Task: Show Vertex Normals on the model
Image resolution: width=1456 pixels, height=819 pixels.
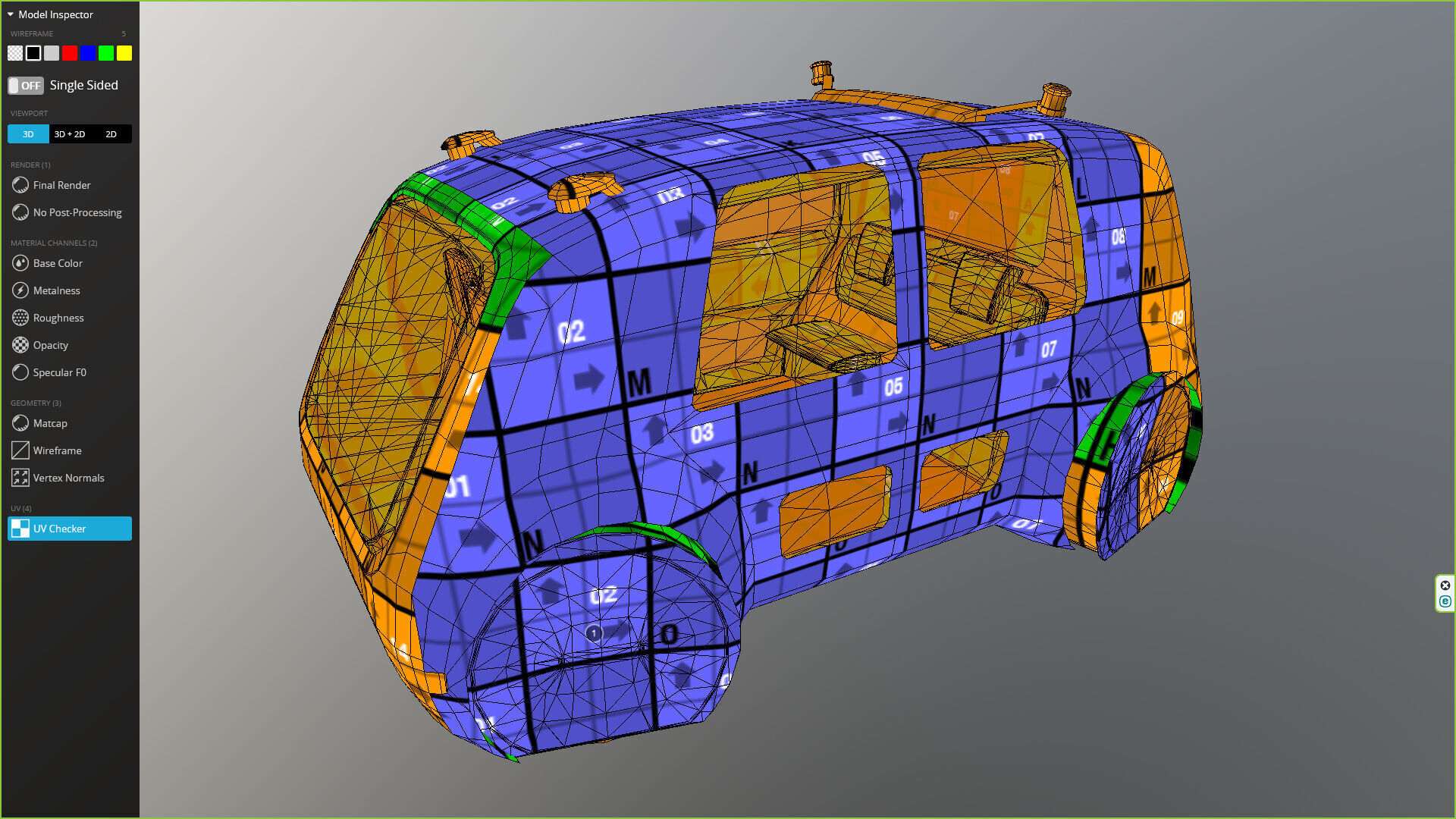Action: click(x=68, y=478)
